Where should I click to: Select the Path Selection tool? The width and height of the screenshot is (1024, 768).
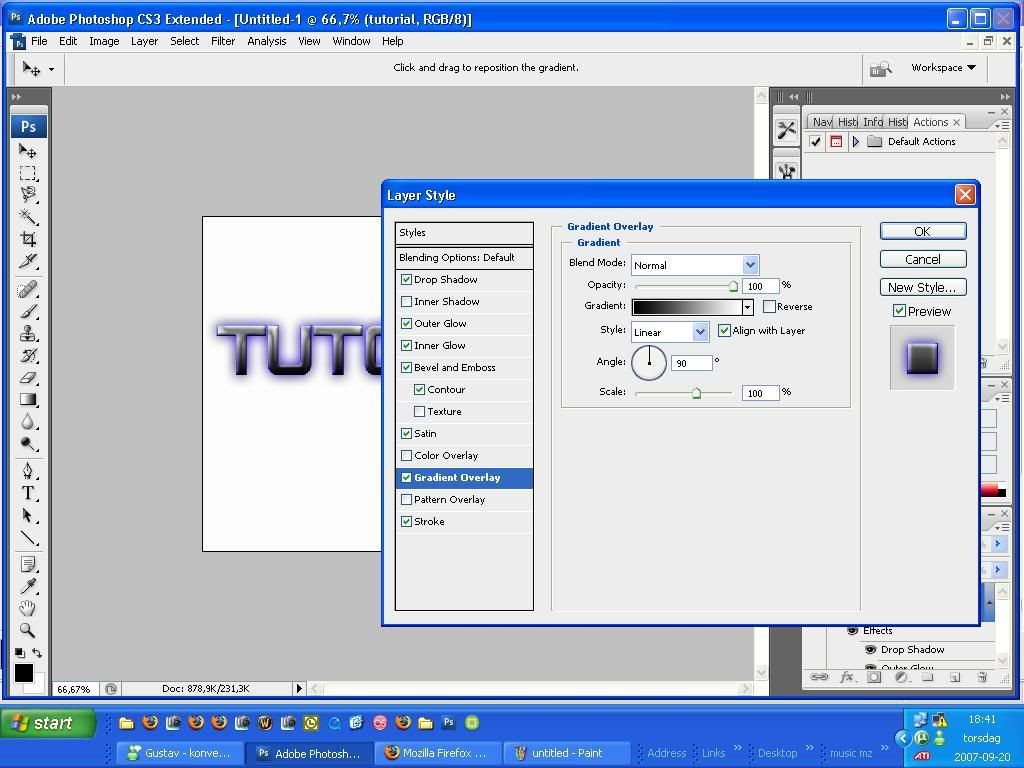pos(27,515)
